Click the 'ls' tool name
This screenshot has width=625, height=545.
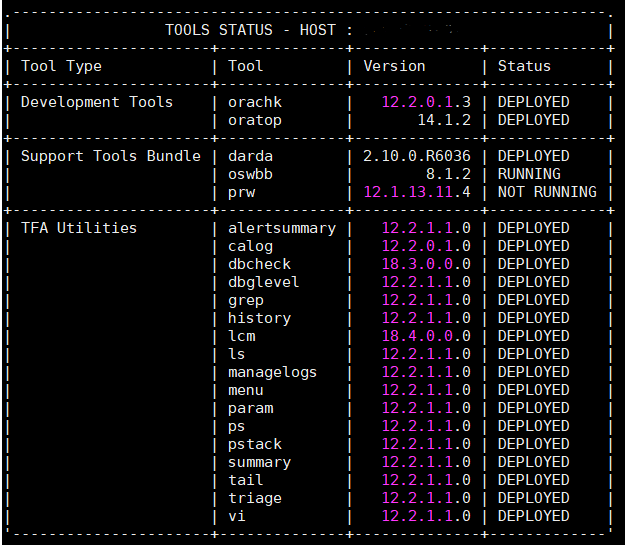pyautogui.click(x=236, y=354)
